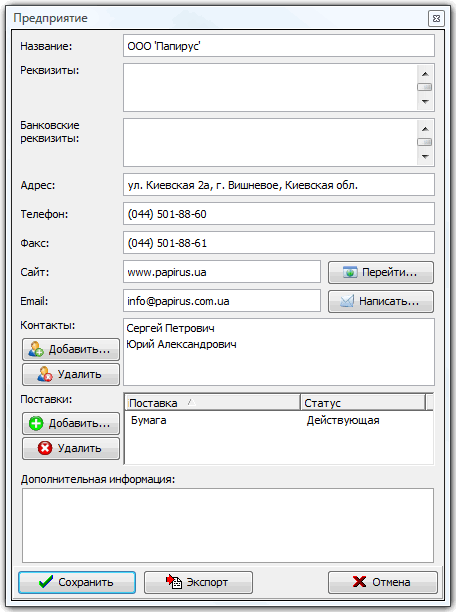The image size is (456, 612).
Task: Click down arrow in Реквизиты scrollbar
Action: [425, 102]
